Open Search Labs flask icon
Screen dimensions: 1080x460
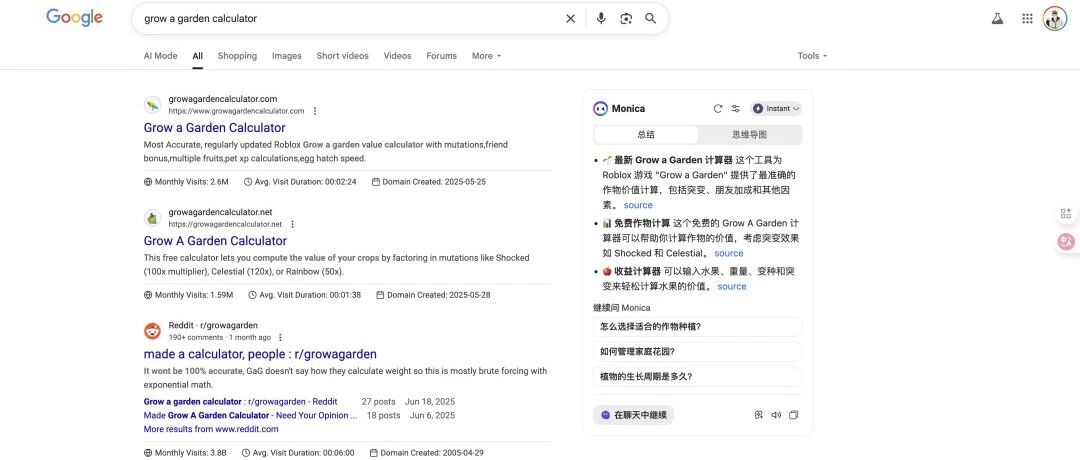[x=997, y=19]
